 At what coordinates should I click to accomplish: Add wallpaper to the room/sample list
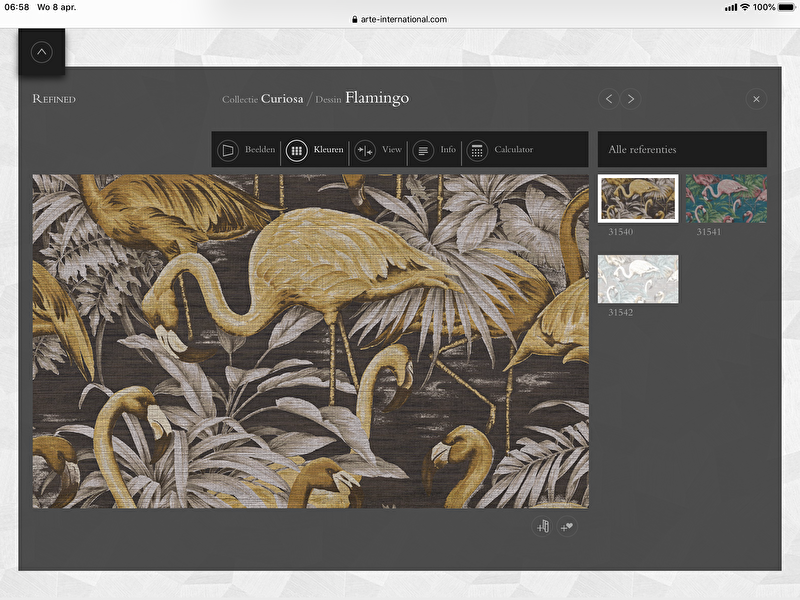tap(542, 527)
